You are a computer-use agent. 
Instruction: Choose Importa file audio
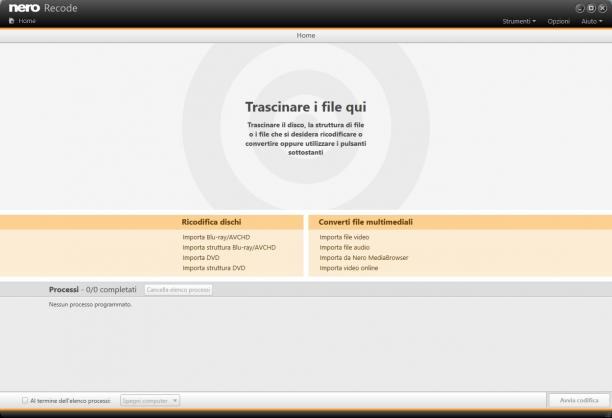click(344, 247)
